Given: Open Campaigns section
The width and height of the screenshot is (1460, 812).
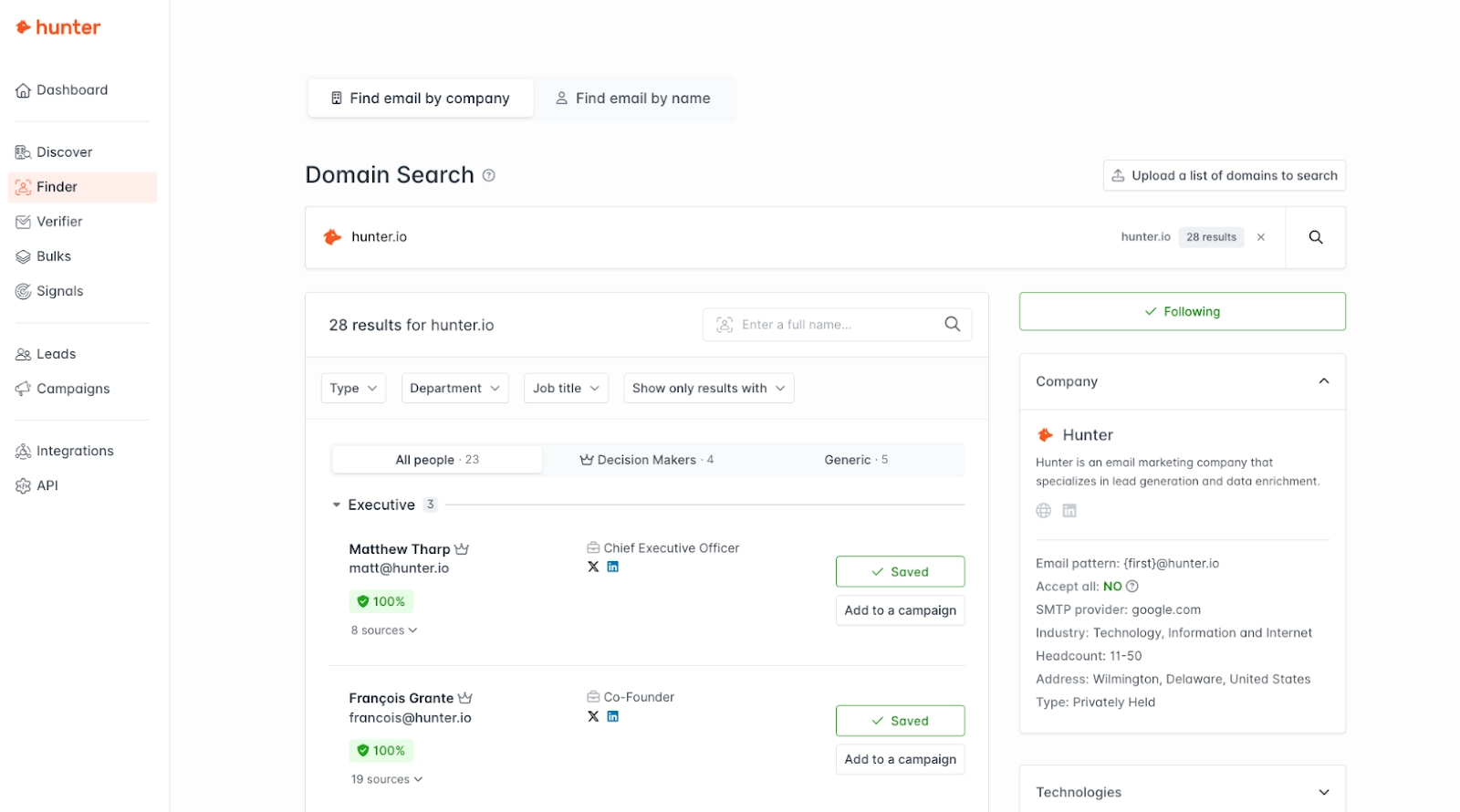Looking at the screenshot, I should click(x=63, y=389).
